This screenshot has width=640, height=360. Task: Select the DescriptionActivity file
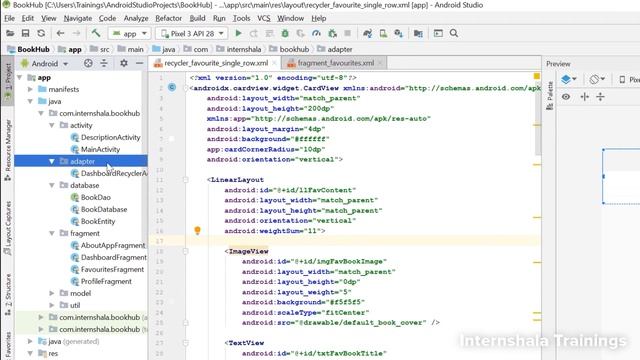(106, 138)
